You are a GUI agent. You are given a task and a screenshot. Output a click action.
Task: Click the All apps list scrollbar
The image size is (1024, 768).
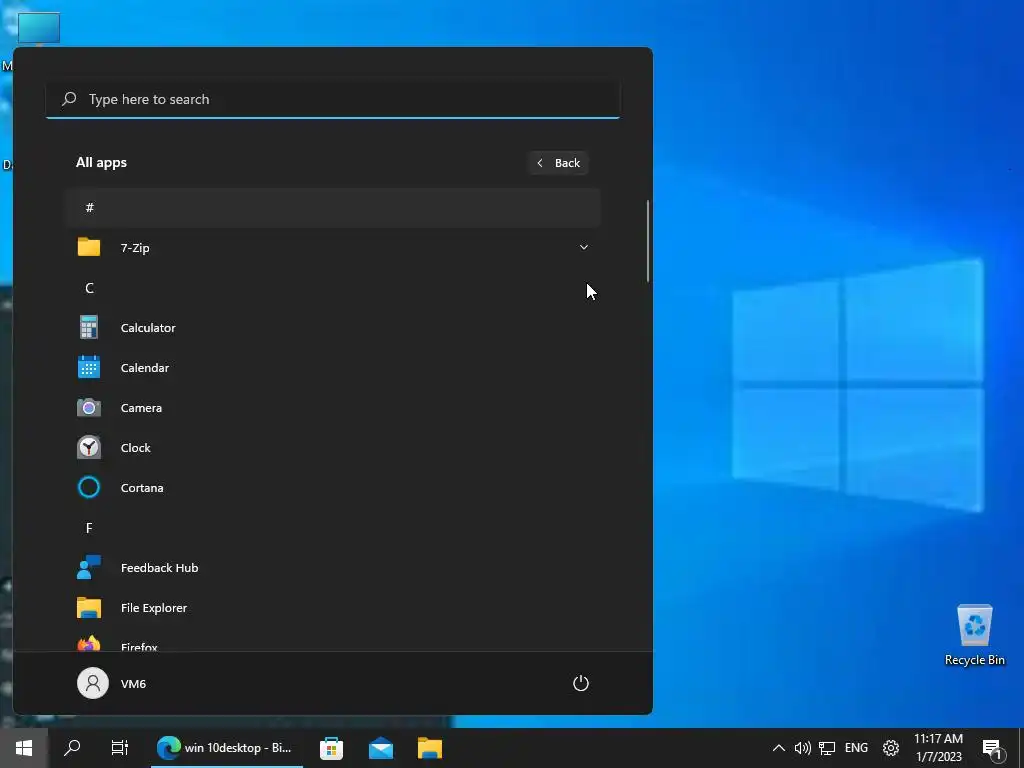tap(648, 240)
